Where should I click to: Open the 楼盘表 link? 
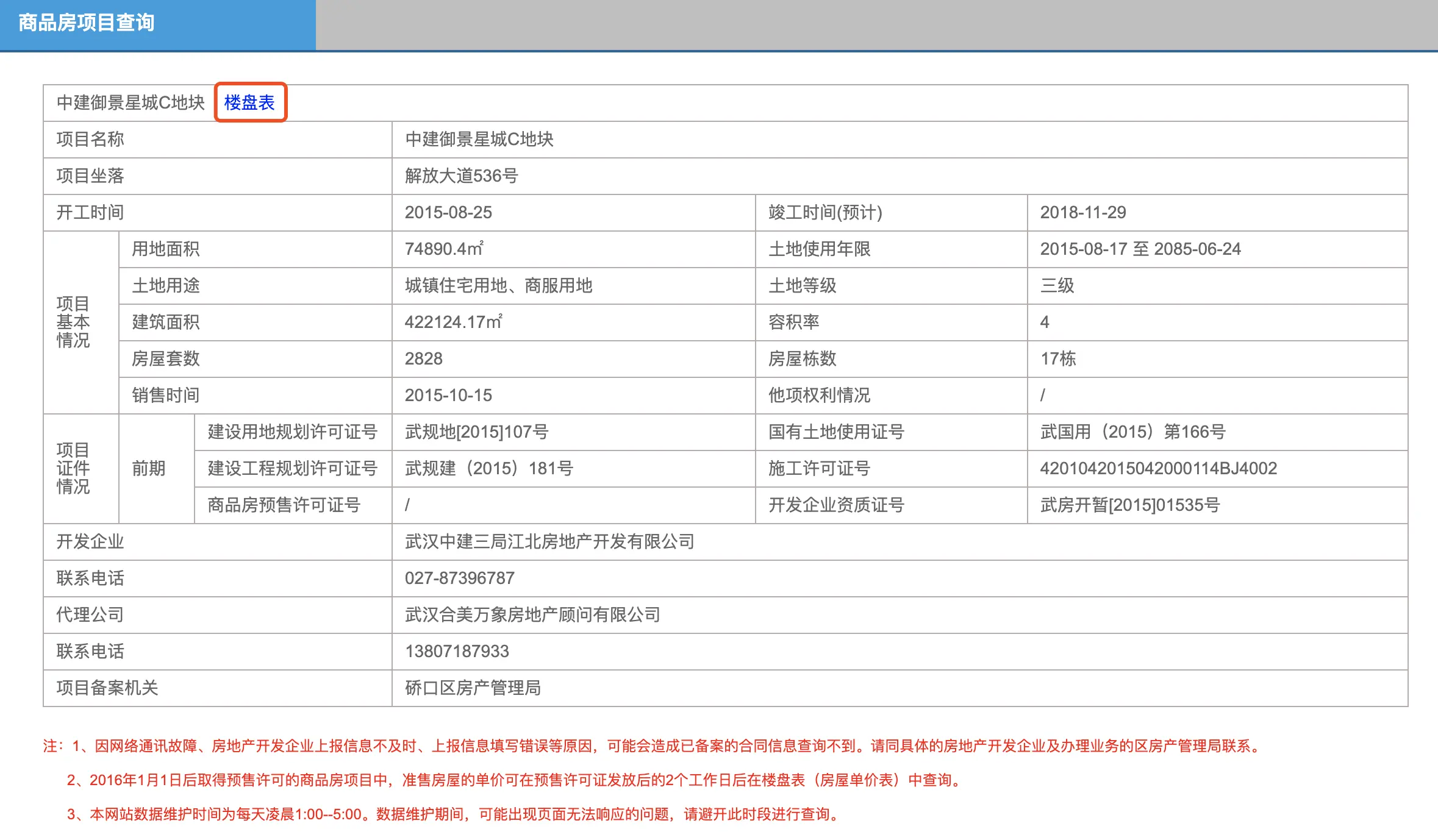coord(249,102)
